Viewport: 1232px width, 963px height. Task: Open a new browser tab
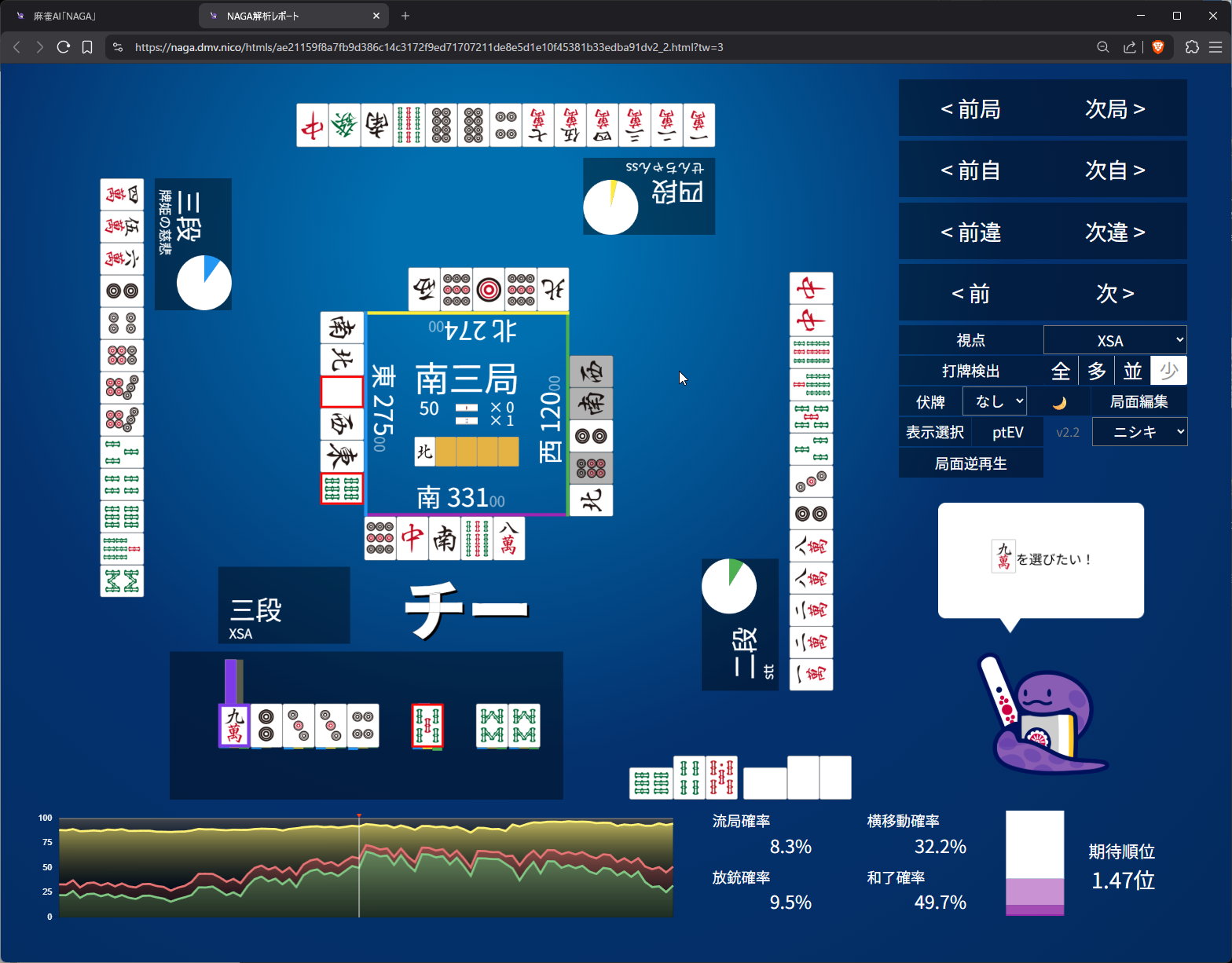click(x=405, y=16)
